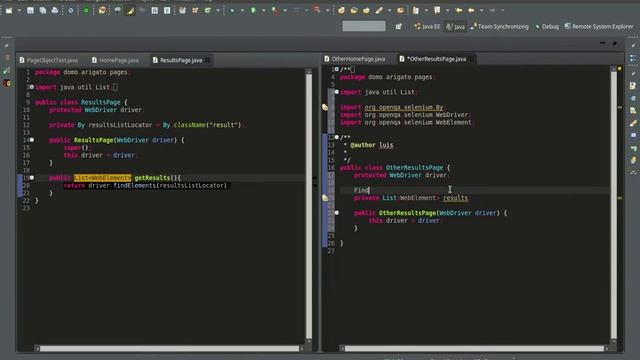Image resolution: width=640 pixels, height=360 pixels.
Task: Collapse getResults method fold marker
Action: (x=32, y=178)
